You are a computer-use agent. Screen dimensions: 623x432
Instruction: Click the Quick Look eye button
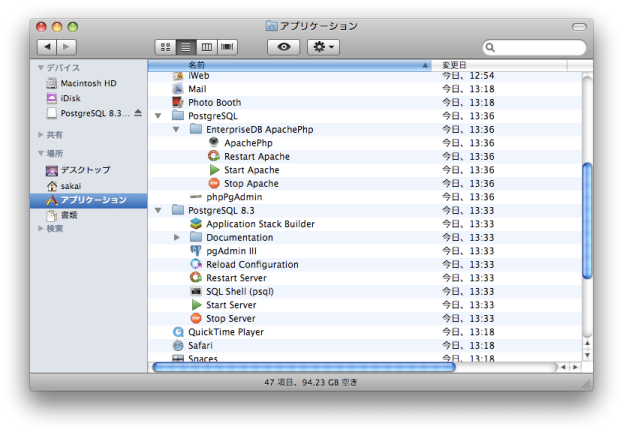(284, 47)
